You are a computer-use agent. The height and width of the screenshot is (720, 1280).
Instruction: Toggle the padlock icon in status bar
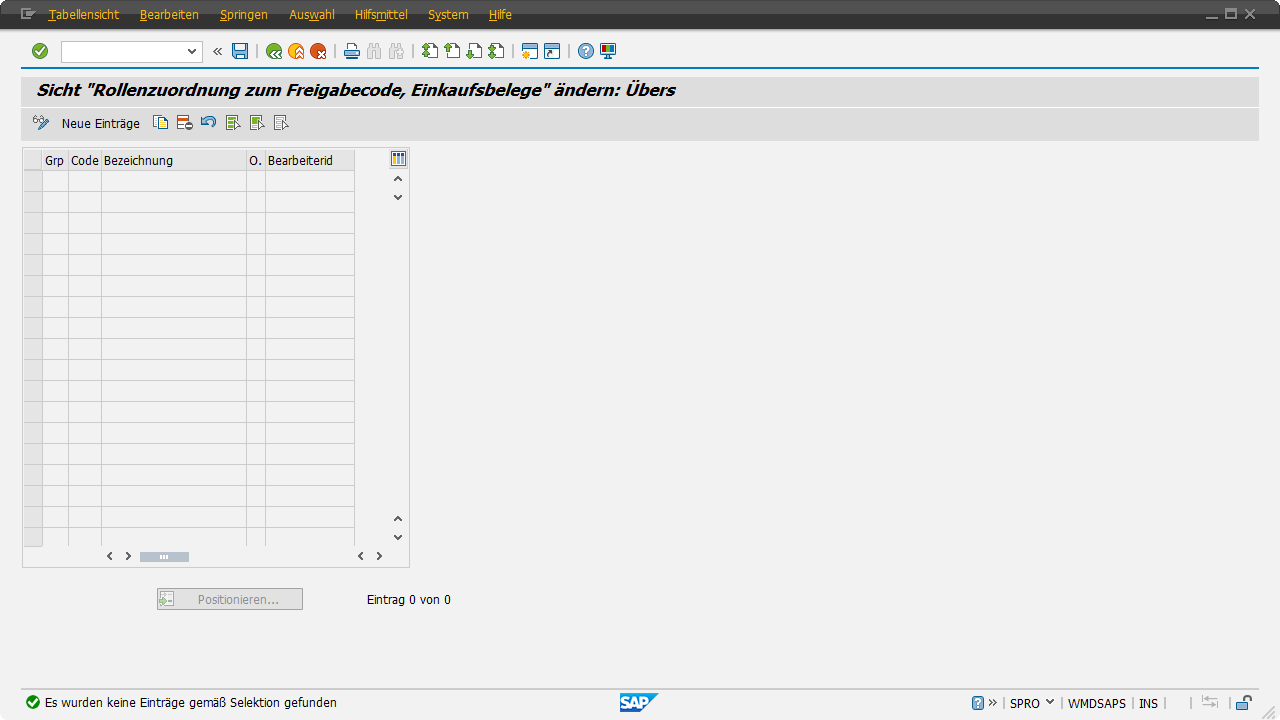pos(1243,703)
